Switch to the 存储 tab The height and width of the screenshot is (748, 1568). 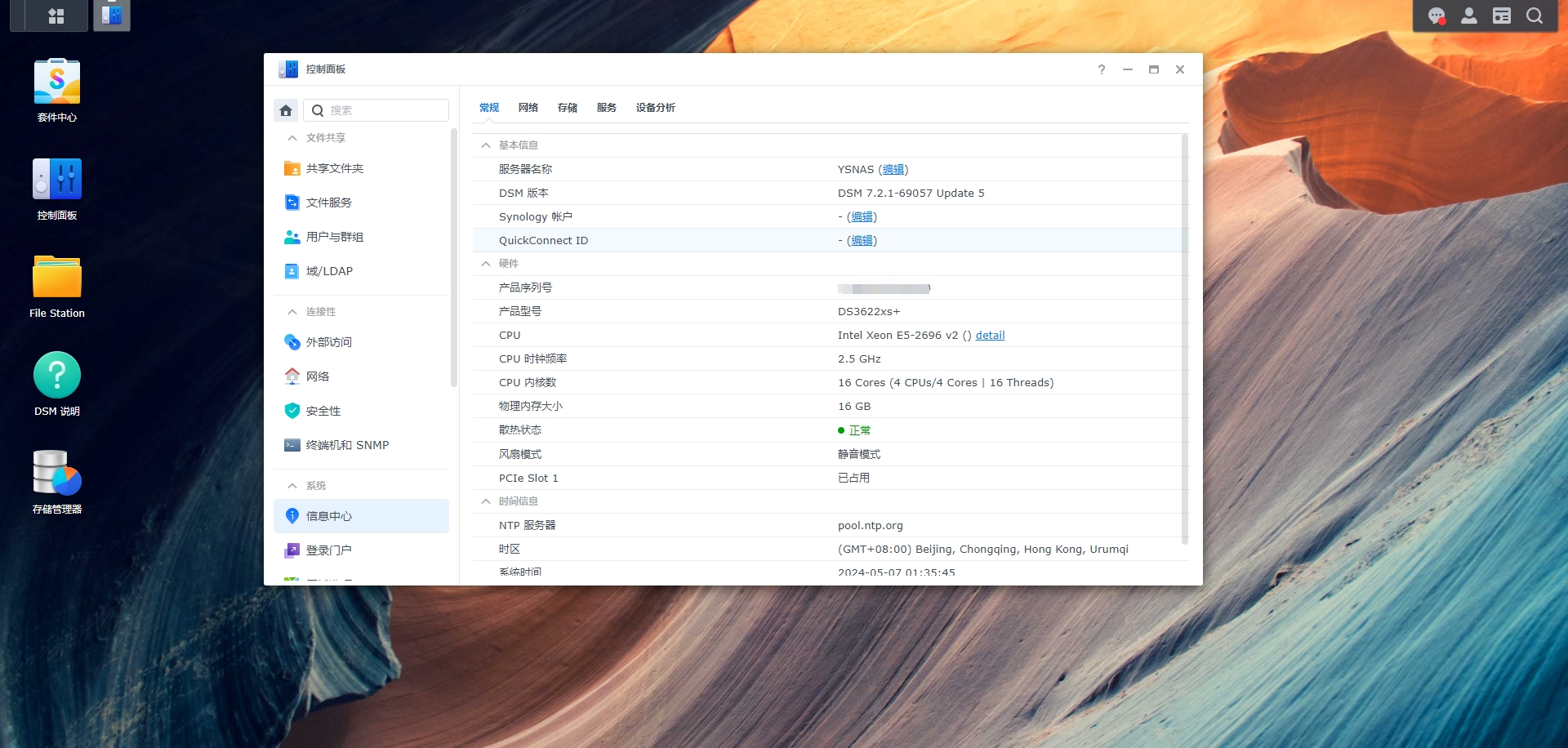(568, 108)
